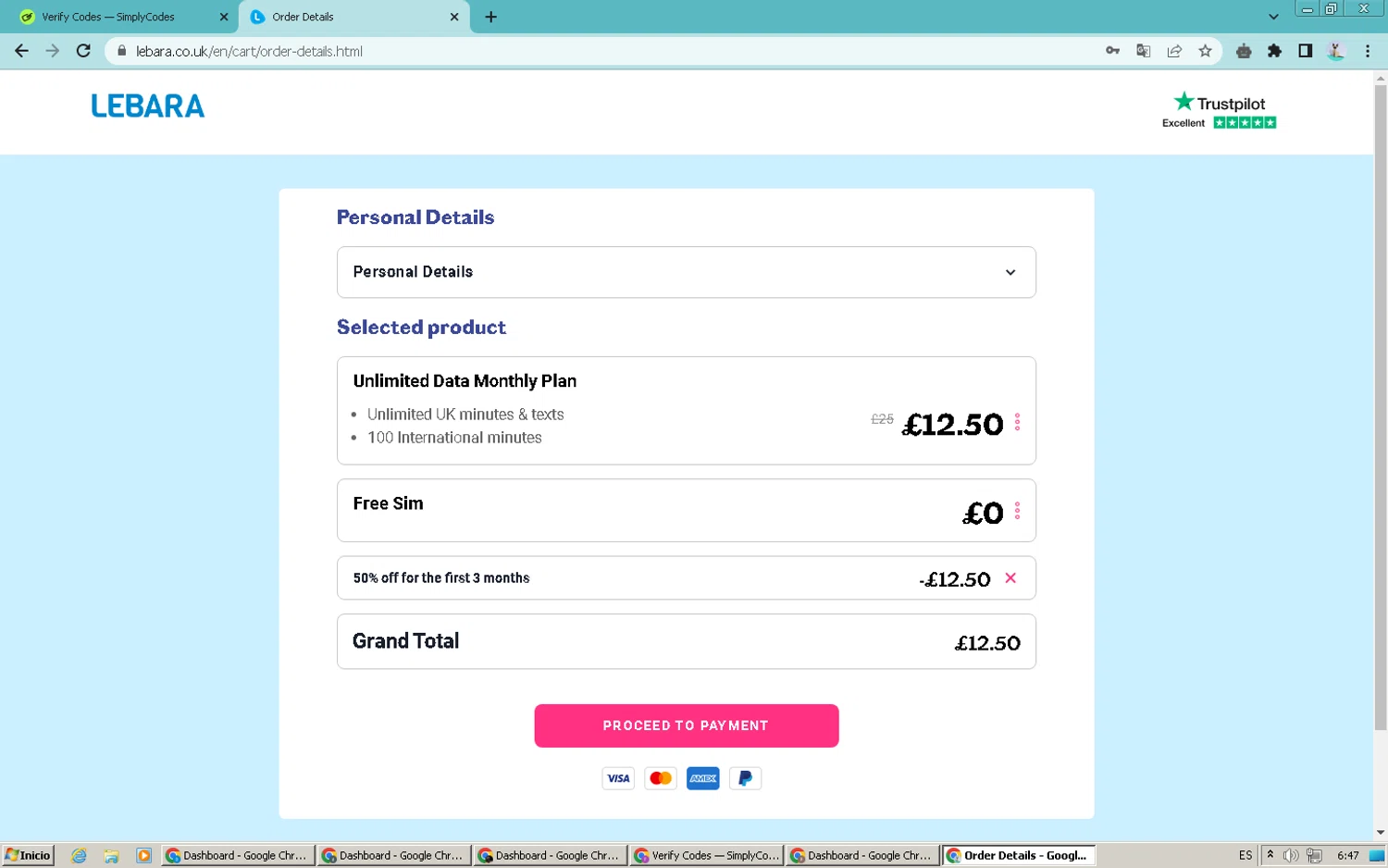The height and width of the screenshot is (868, 1388).
Task: Click Proceed to Payment button
Action: (686, 725)
